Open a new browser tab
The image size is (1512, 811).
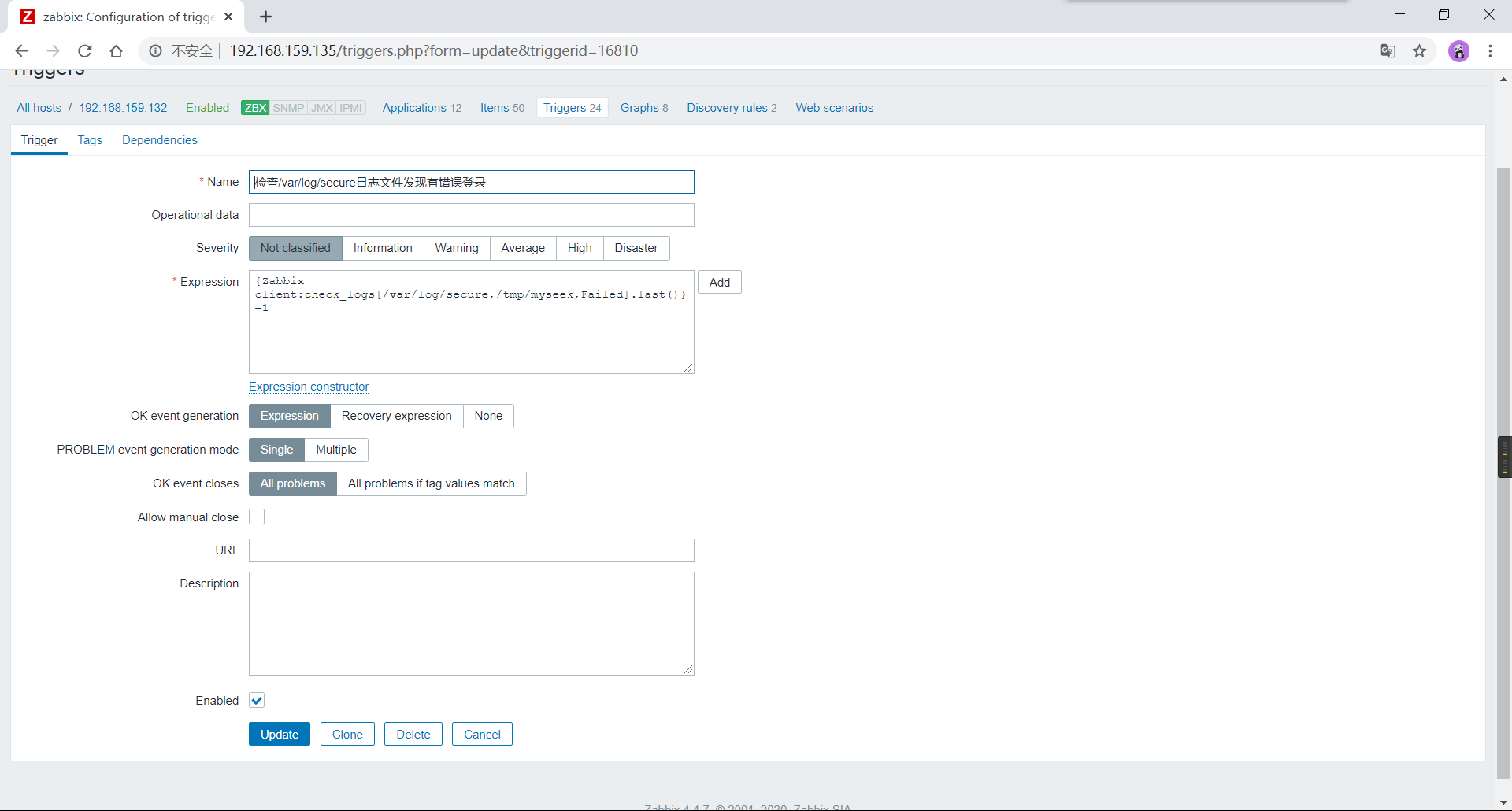tap(265, 17)
